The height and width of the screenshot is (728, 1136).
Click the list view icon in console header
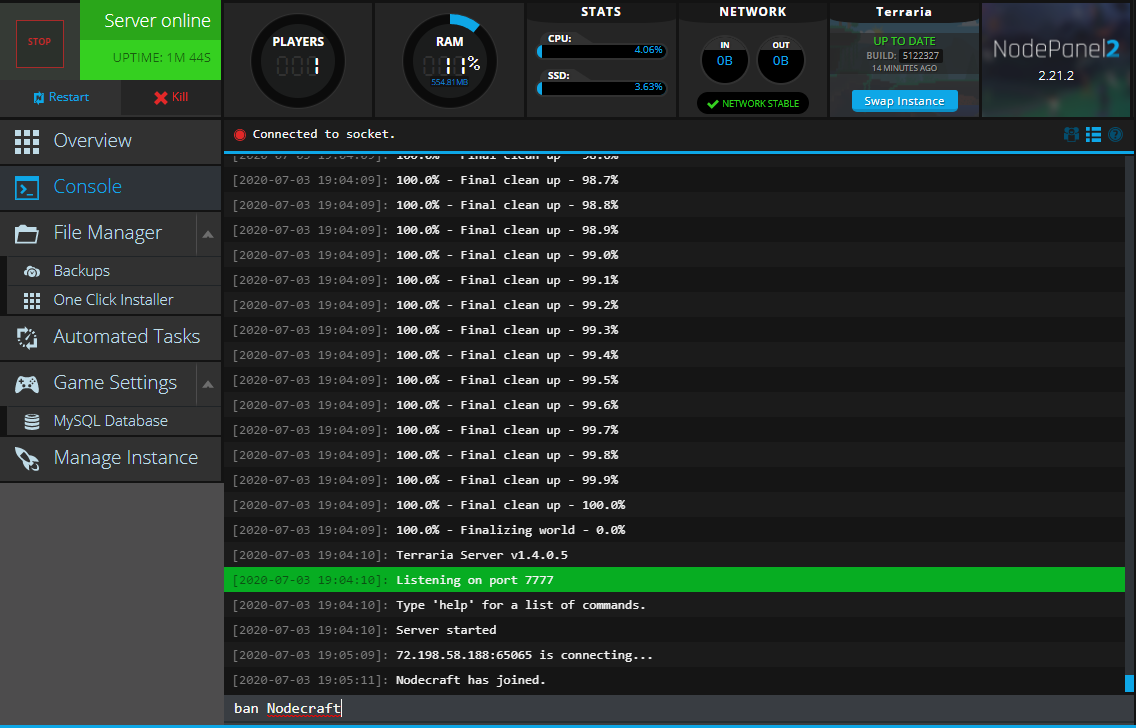pos(1093,134)
